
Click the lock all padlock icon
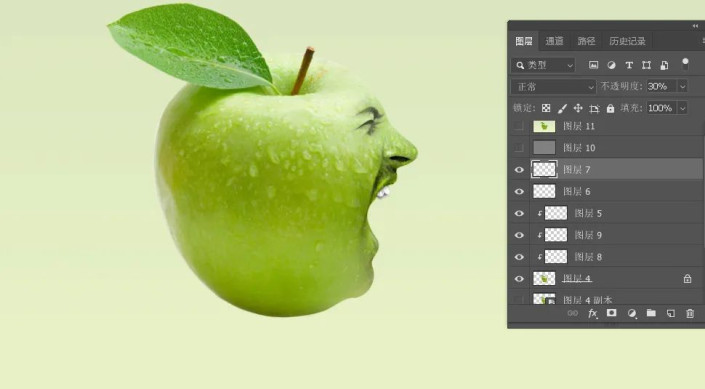pyautogui.click(x=610, y=108)
